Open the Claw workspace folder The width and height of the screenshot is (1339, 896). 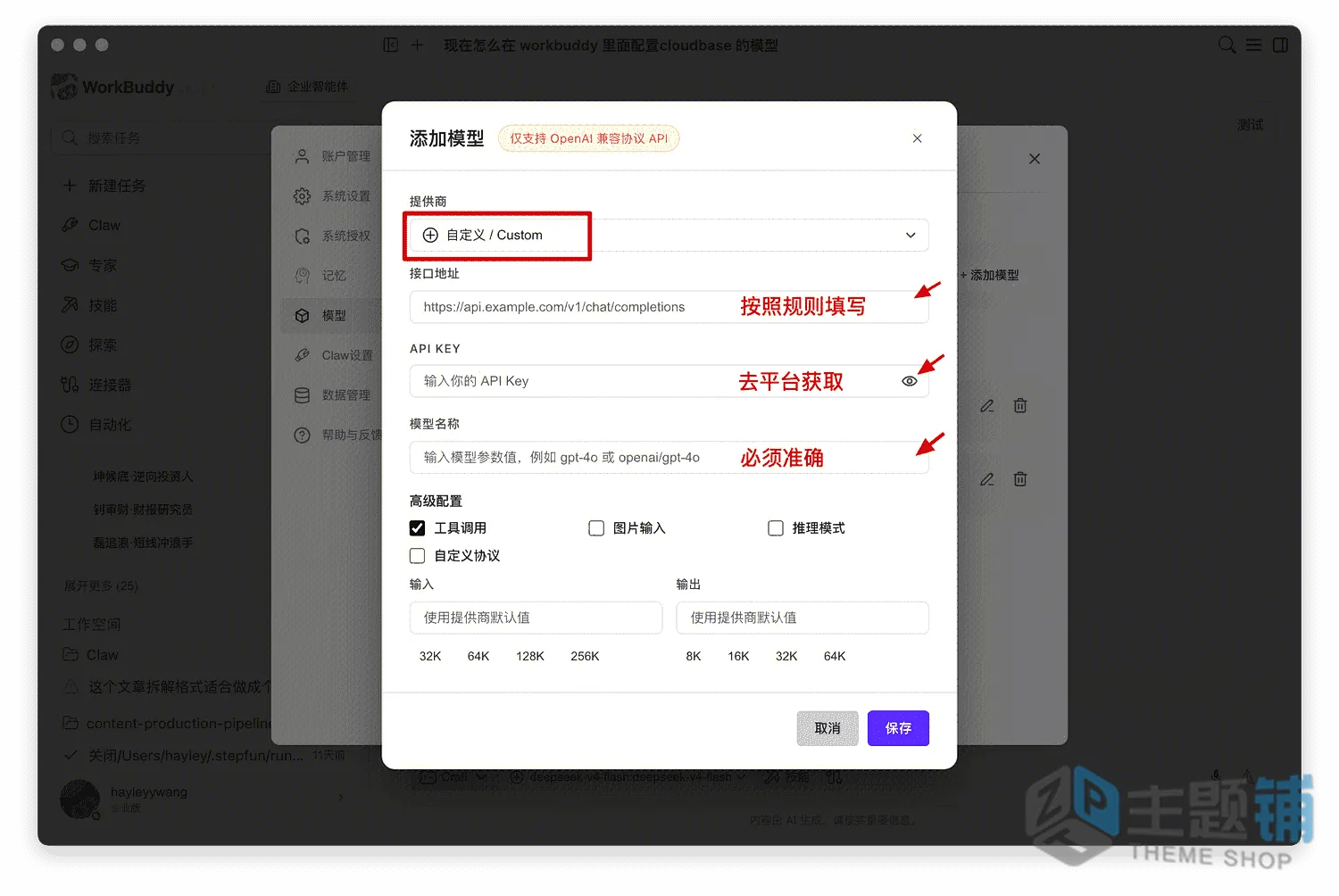point(91,655)
